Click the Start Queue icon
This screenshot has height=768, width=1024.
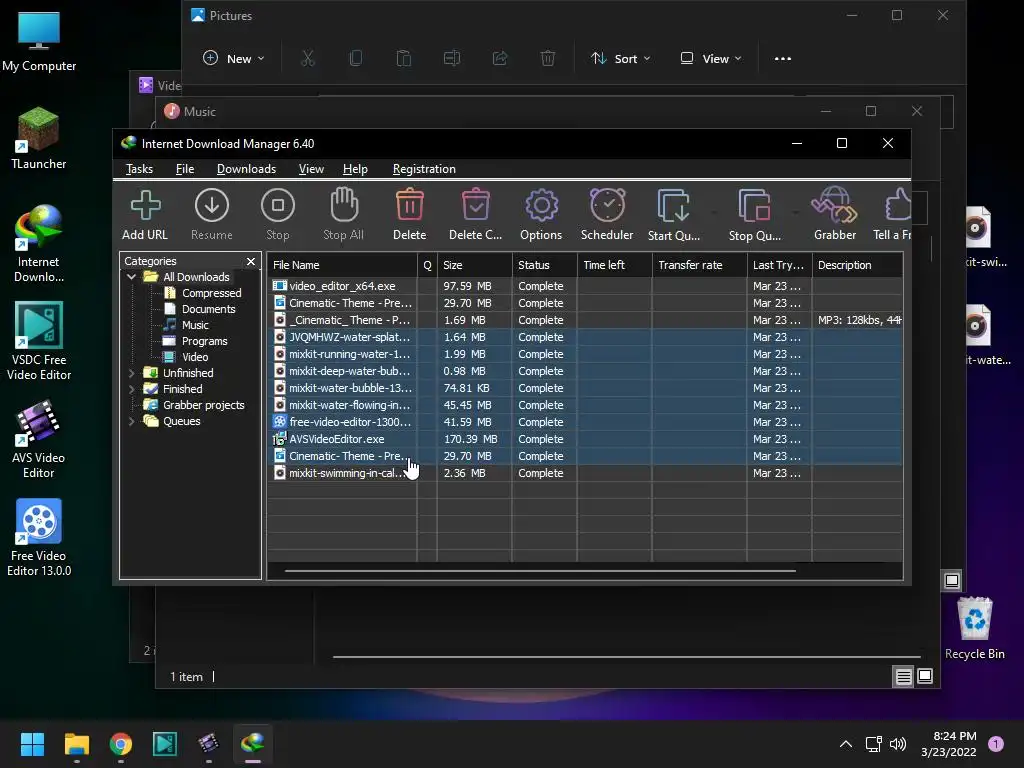pos(674,214)
